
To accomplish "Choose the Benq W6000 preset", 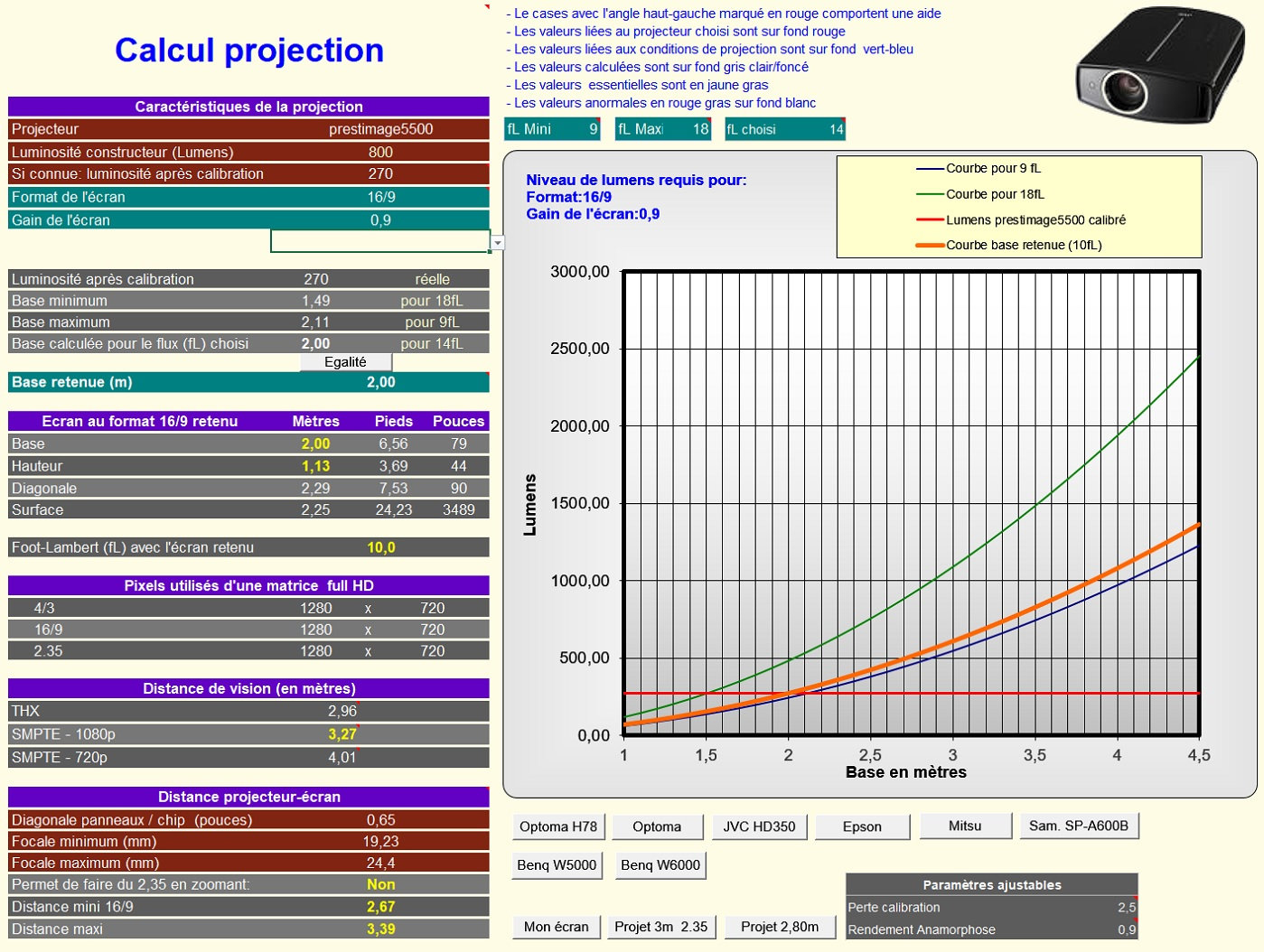I will (660, 865).
